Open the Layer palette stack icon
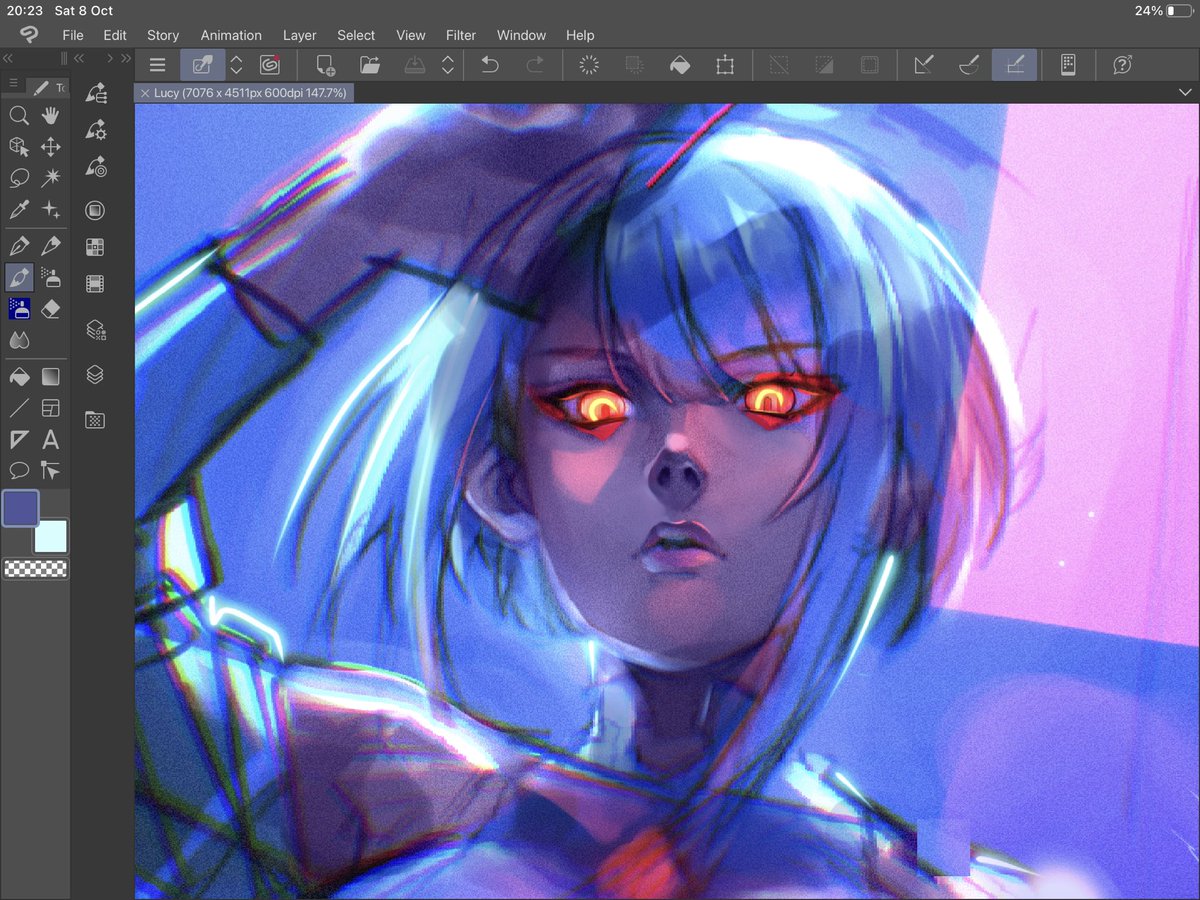 95,374
